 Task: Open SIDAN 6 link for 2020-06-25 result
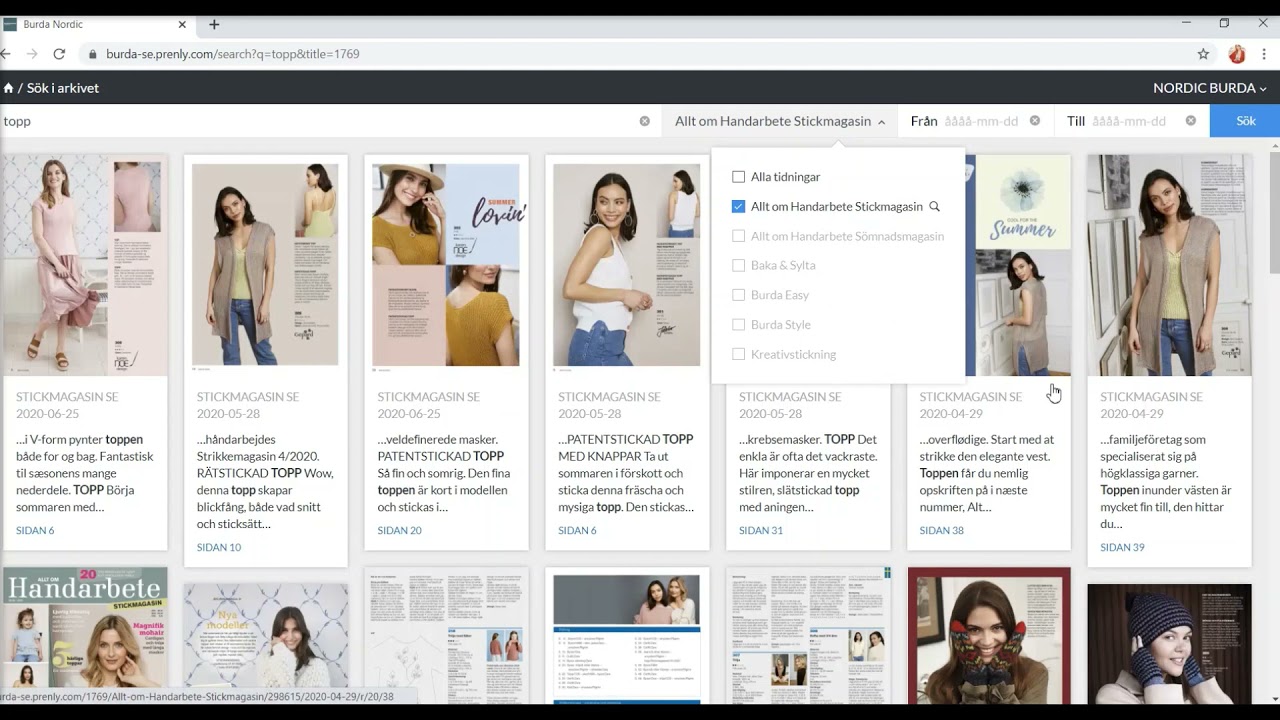[35, 530]
